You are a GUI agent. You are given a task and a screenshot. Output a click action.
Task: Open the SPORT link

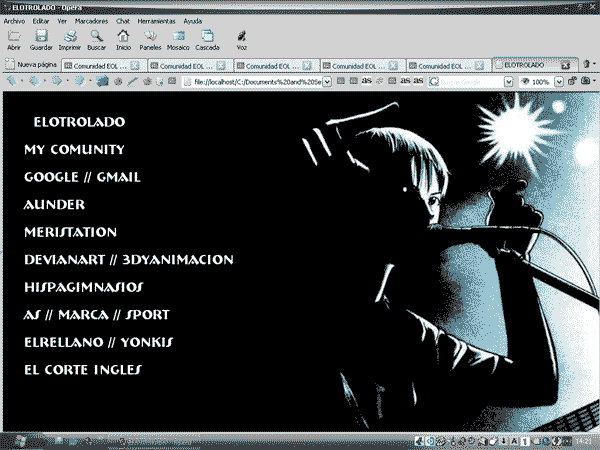[148, 315]
